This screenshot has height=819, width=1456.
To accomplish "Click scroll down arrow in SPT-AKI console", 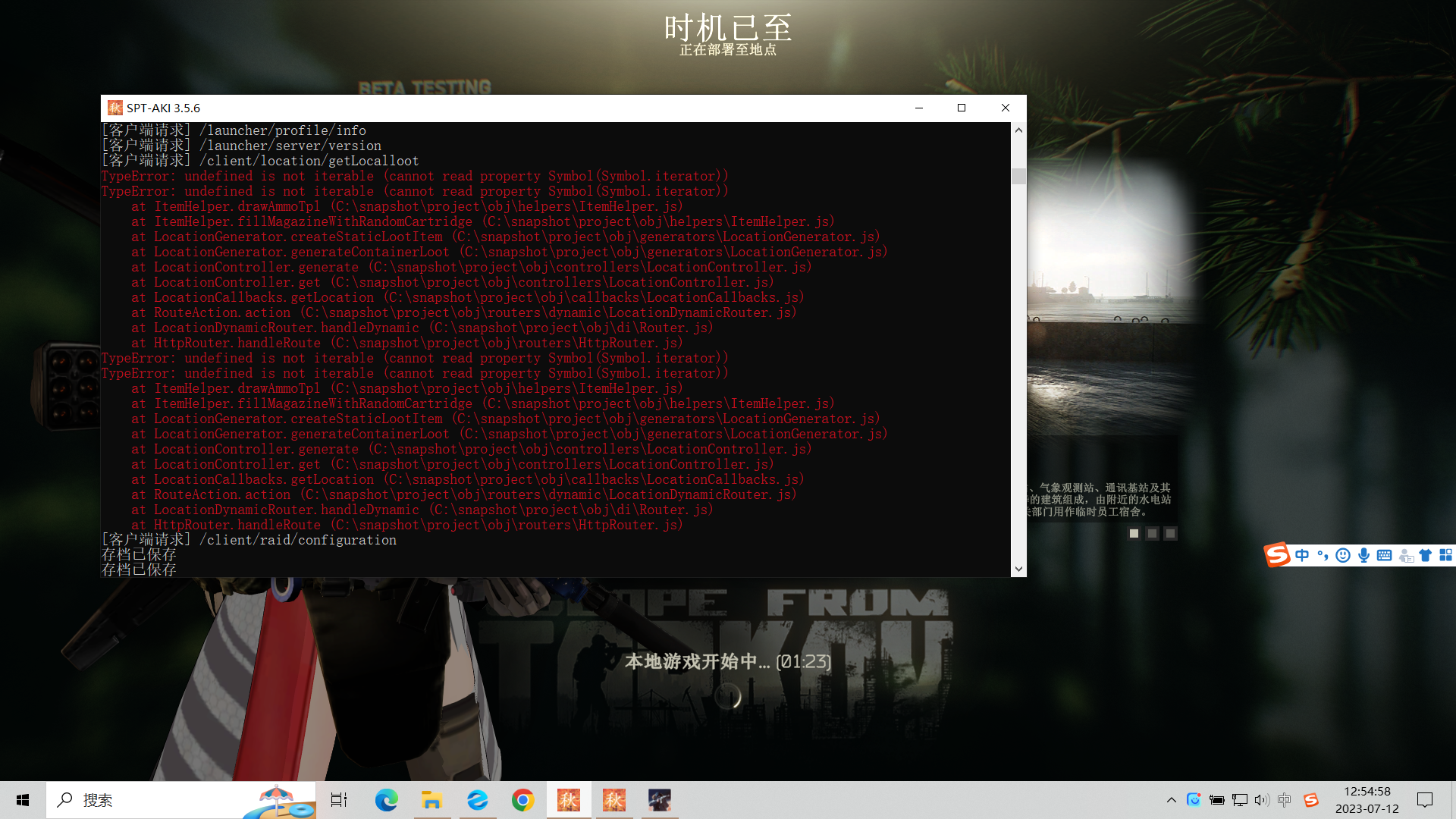I will pos(1018,569).
